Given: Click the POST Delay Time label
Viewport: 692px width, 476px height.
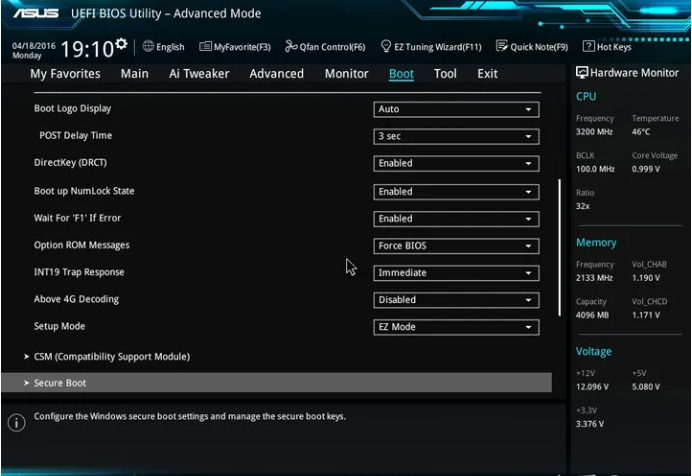Looking at the screenshot, I should [75, 135].
